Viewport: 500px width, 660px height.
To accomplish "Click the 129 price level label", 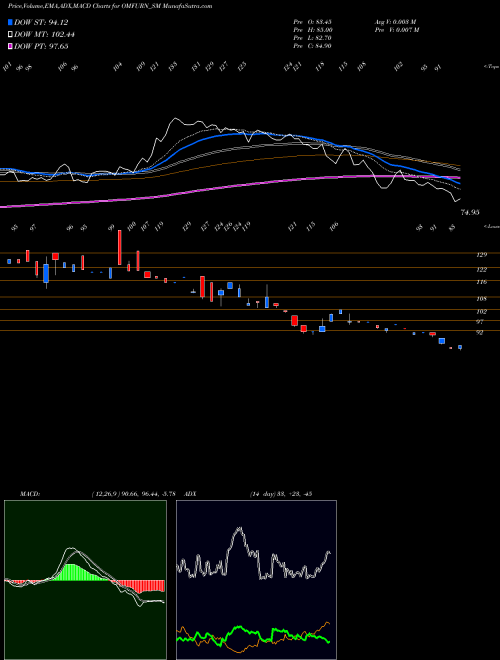I will pyautogui.click(x=482, y=255).
